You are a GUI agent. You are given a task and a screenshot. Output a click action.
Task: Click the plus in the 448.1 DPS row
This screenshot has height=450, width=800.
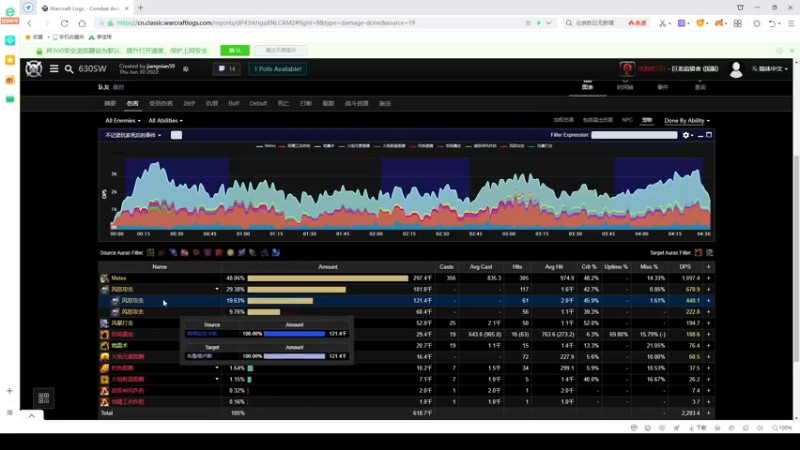tap(708, 301)
